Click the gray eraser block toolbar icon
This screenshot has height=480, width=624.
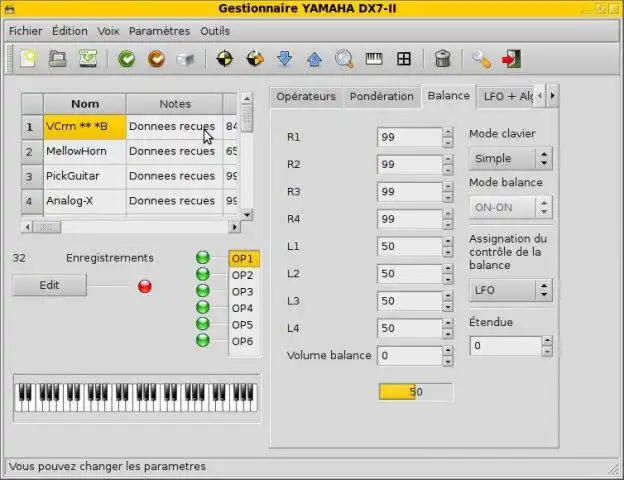coord(185,59)
